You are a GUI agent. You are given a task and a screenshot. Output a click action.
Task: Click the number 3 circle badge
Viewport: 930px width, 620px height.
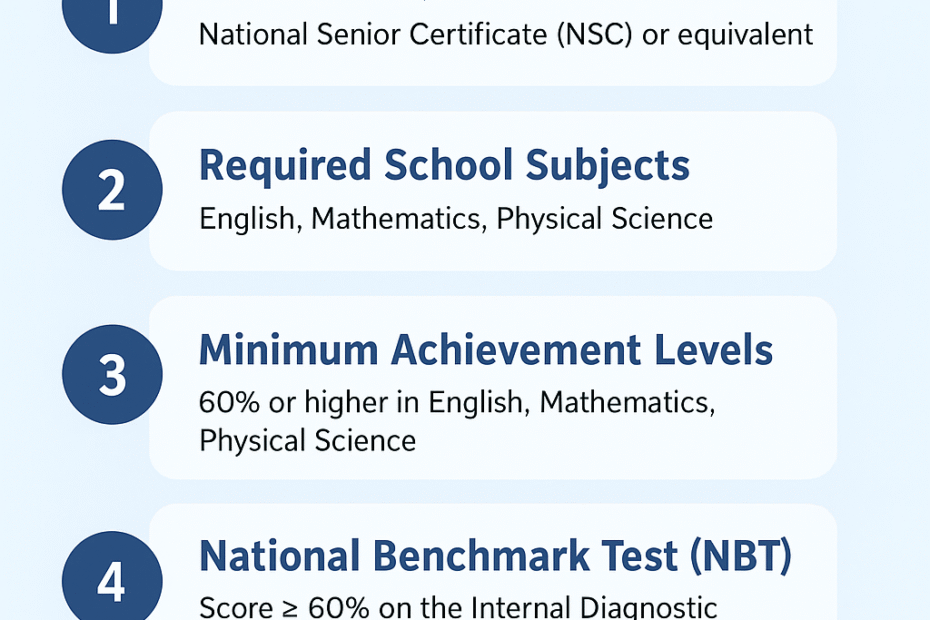(x=112, y=375)
